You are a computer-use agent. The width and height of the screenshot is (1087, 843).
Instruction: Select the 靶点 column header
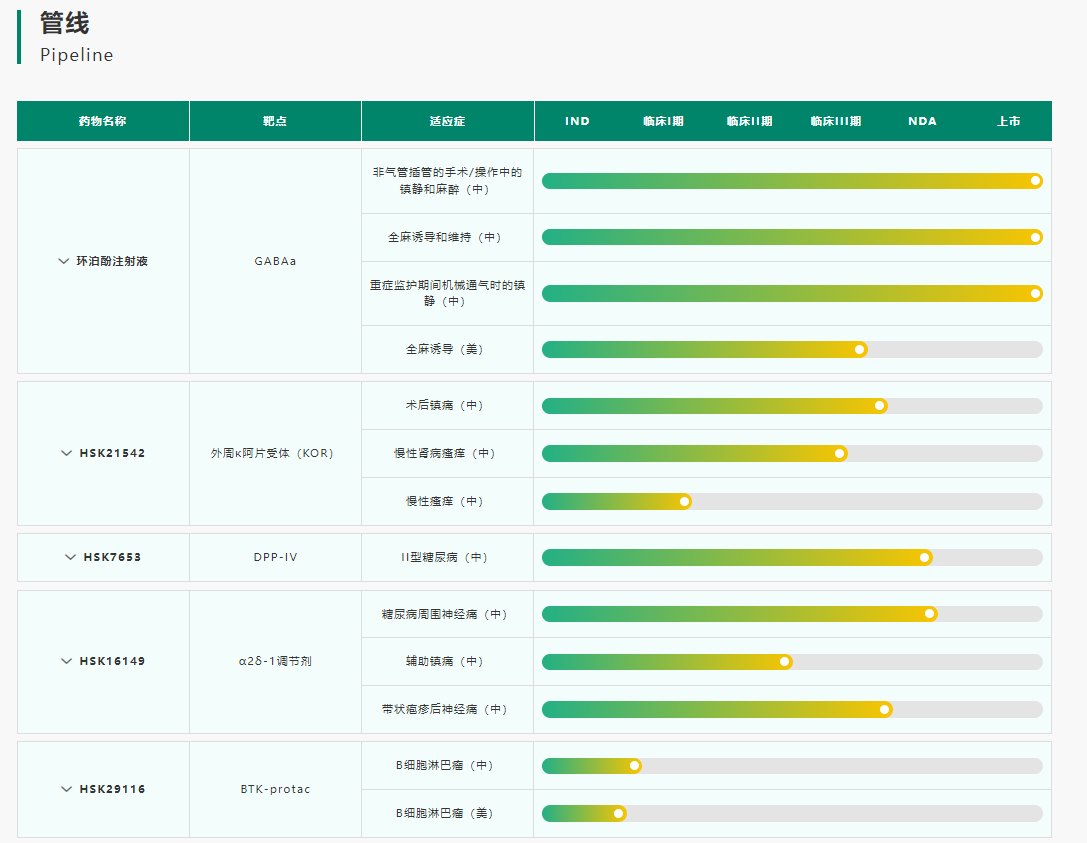click(275, 121)
